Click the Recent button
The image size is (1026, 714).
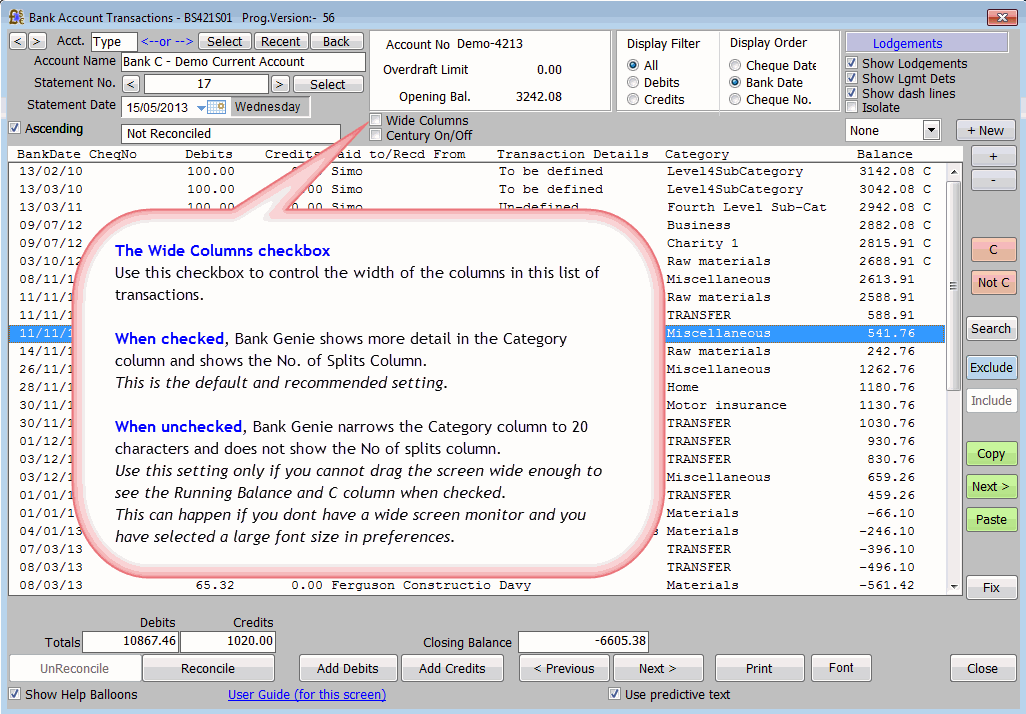(x=281, y=41)
